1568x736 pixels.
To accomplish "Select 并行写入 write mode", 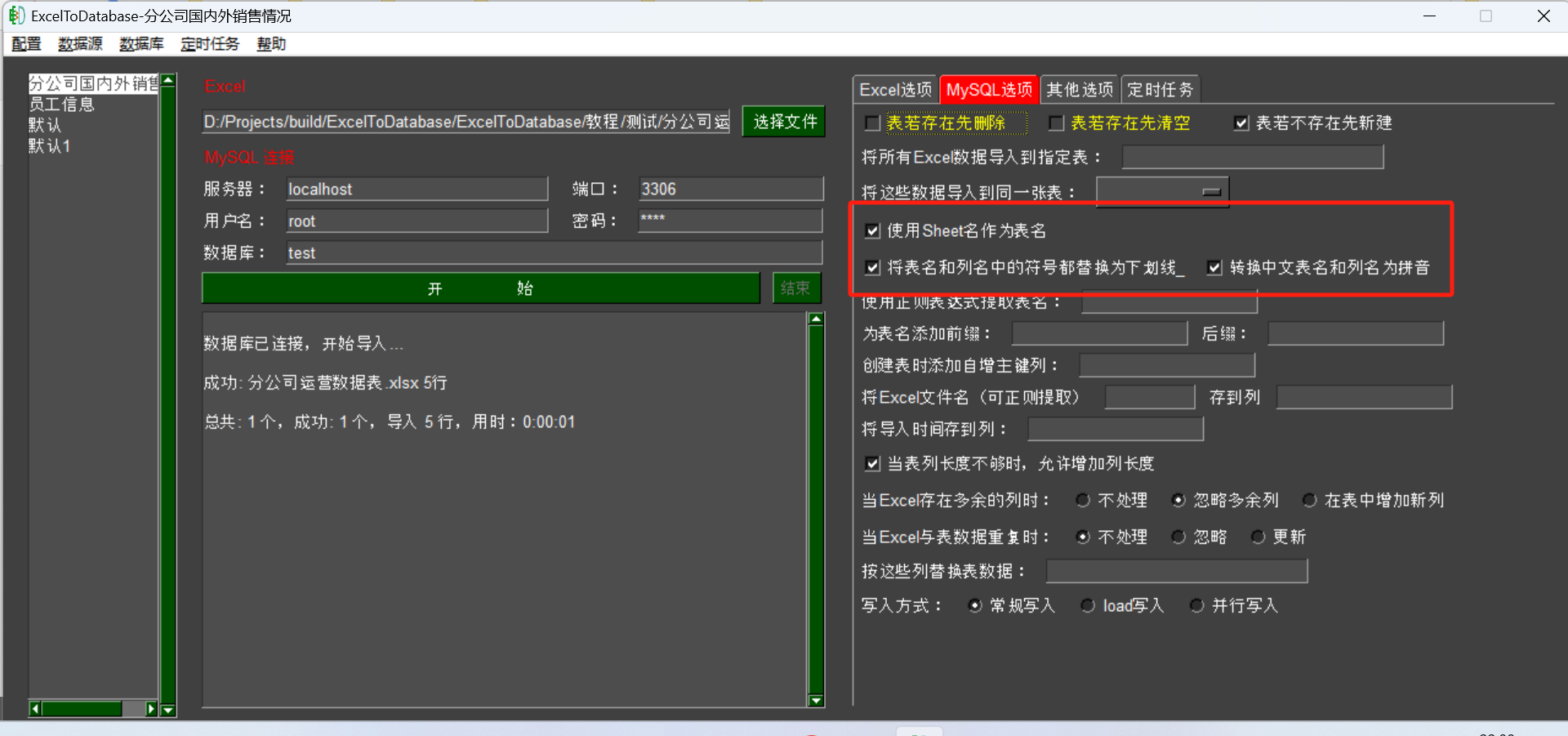I will pos(1196,606).
